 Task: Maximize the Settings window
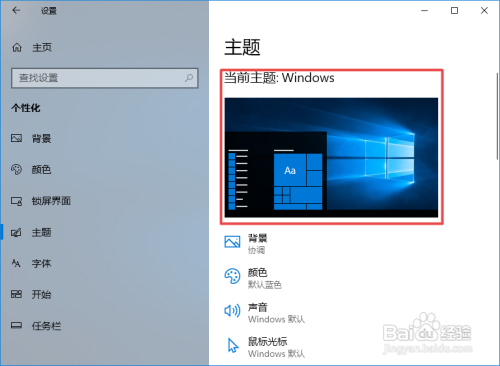(x=454, y=11)
